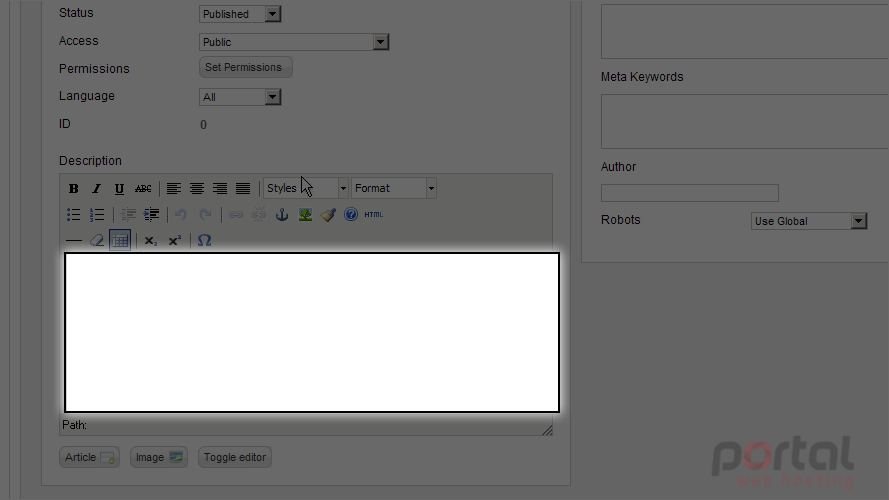Edit HTML source code

point(374,214)
